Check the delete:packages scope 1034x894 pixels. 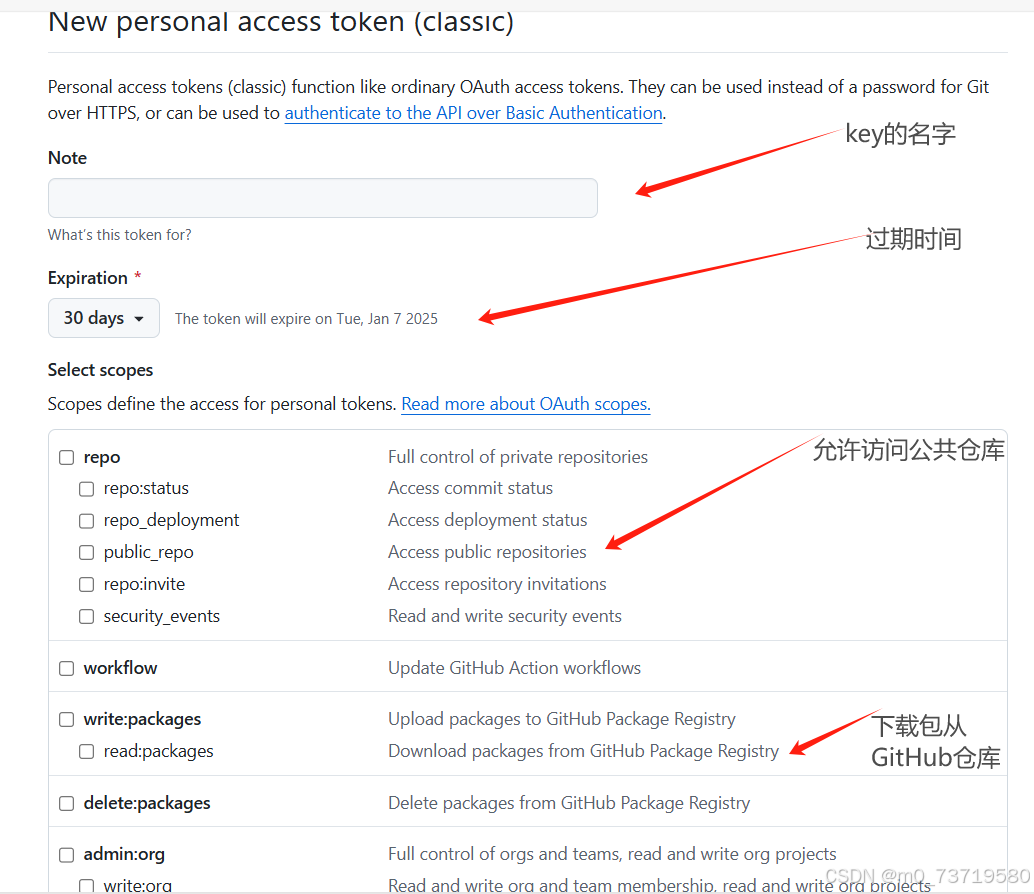(x=66, y=803)
